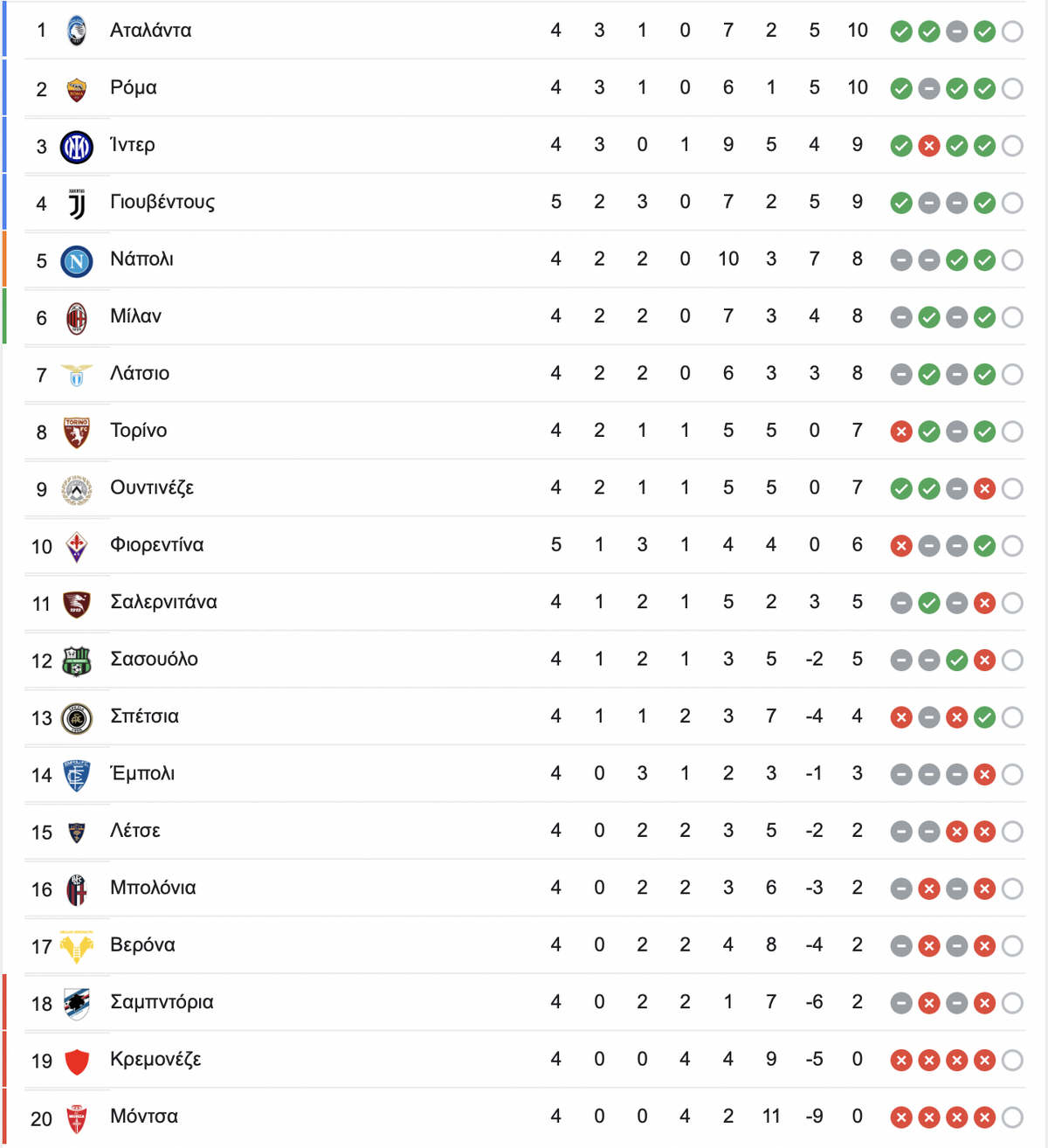Click the Torino club crest
The height and width of the screenshot is (1148, 1048).
(x=77, y=432)
